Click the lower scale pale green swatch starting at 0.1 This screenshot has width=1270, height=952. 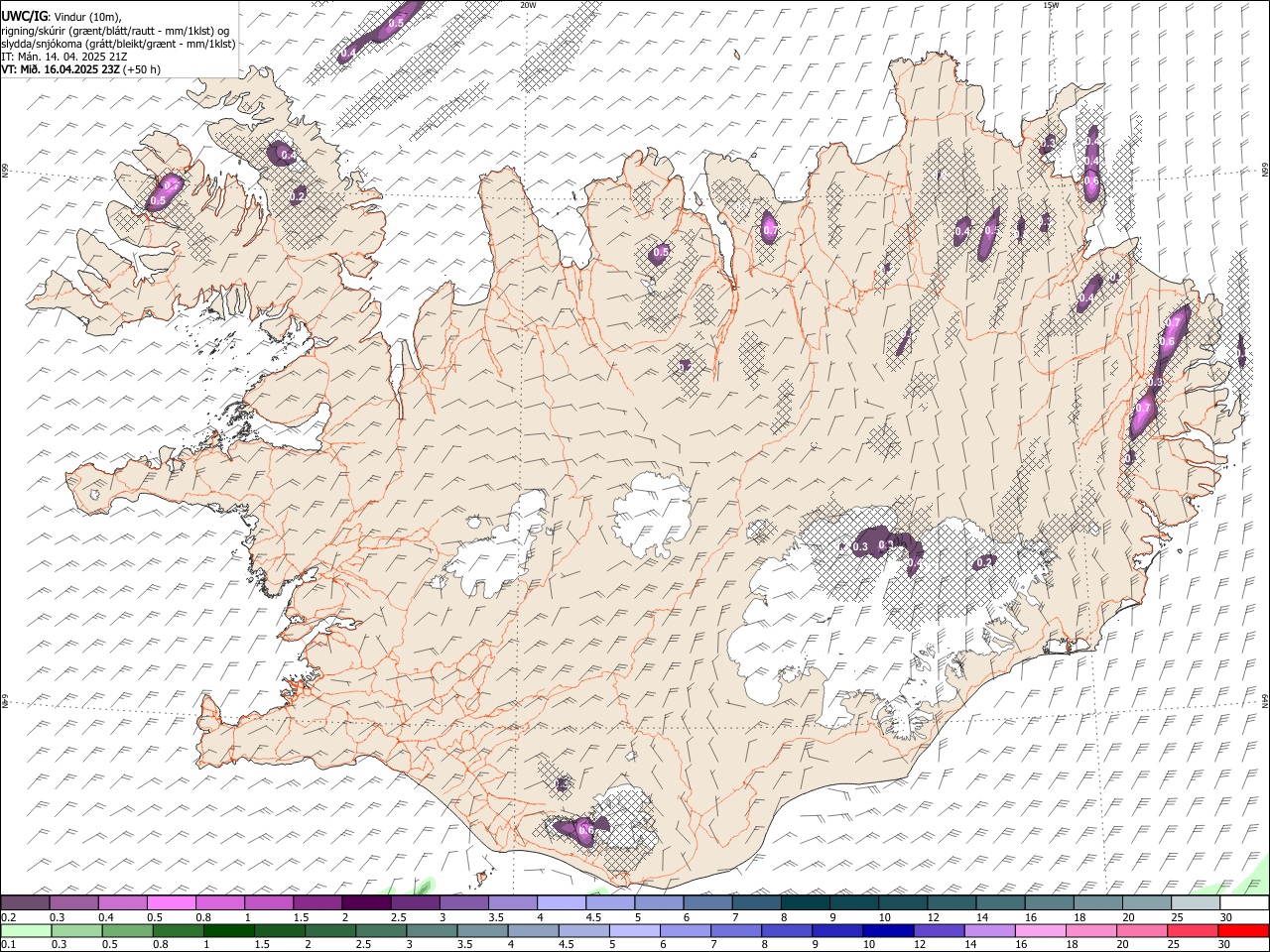click(26, 931)
